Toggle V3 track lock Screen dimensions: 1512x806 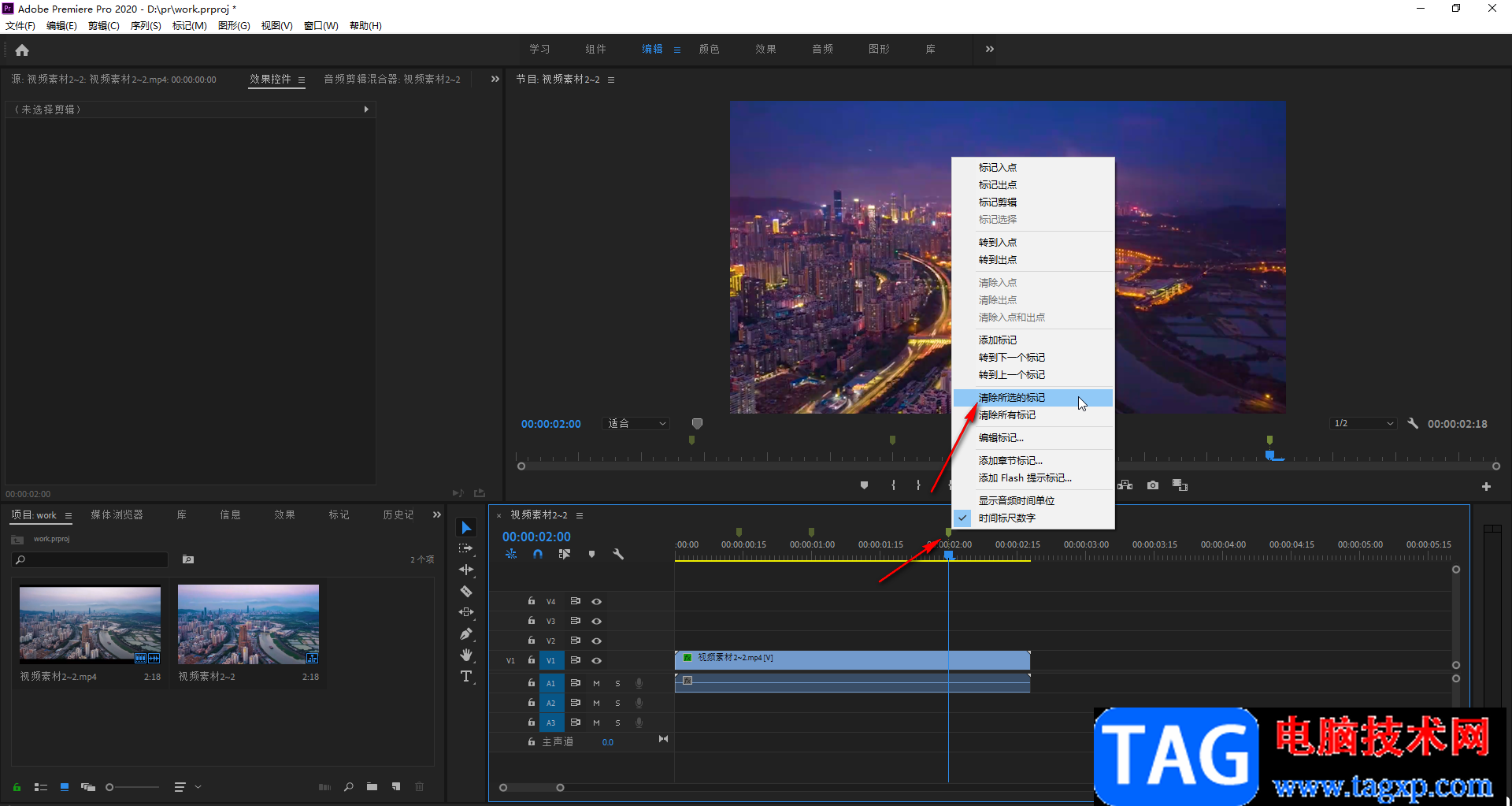(531, 621)
